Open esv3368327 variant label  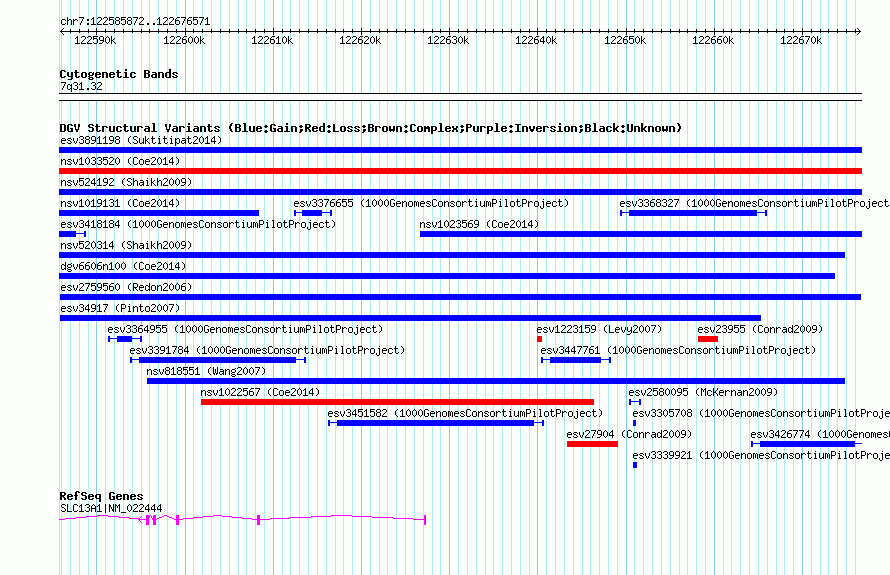coord(754,203)
